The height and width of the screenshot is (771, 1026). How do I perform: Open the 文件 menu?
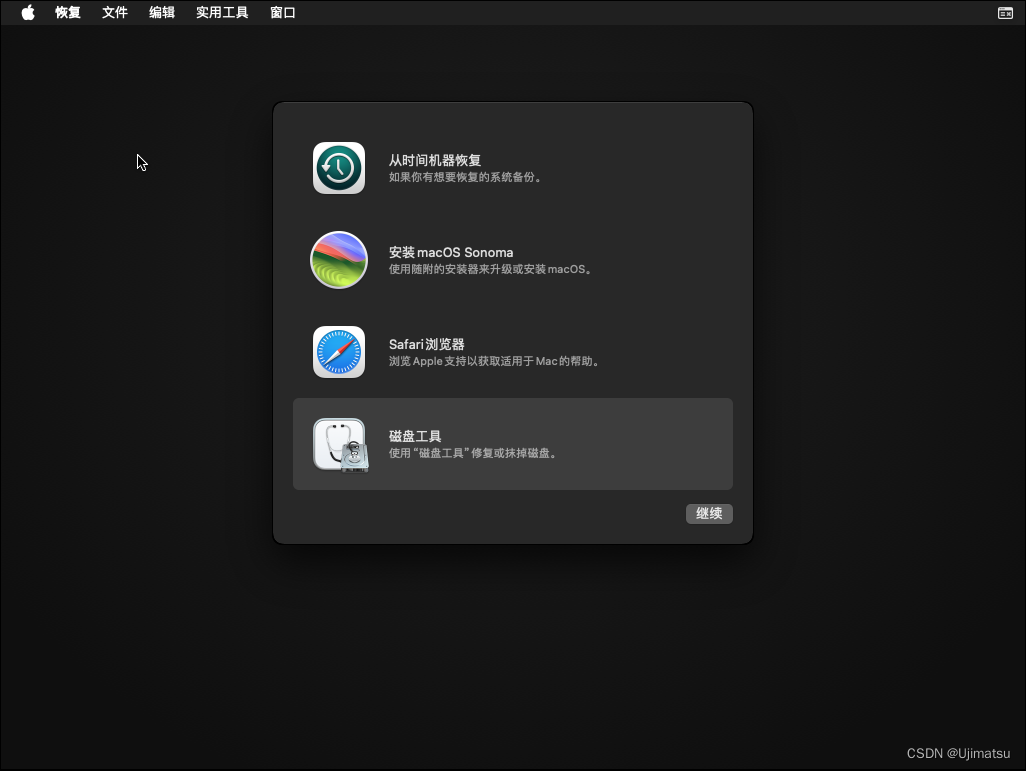point(115,12)
